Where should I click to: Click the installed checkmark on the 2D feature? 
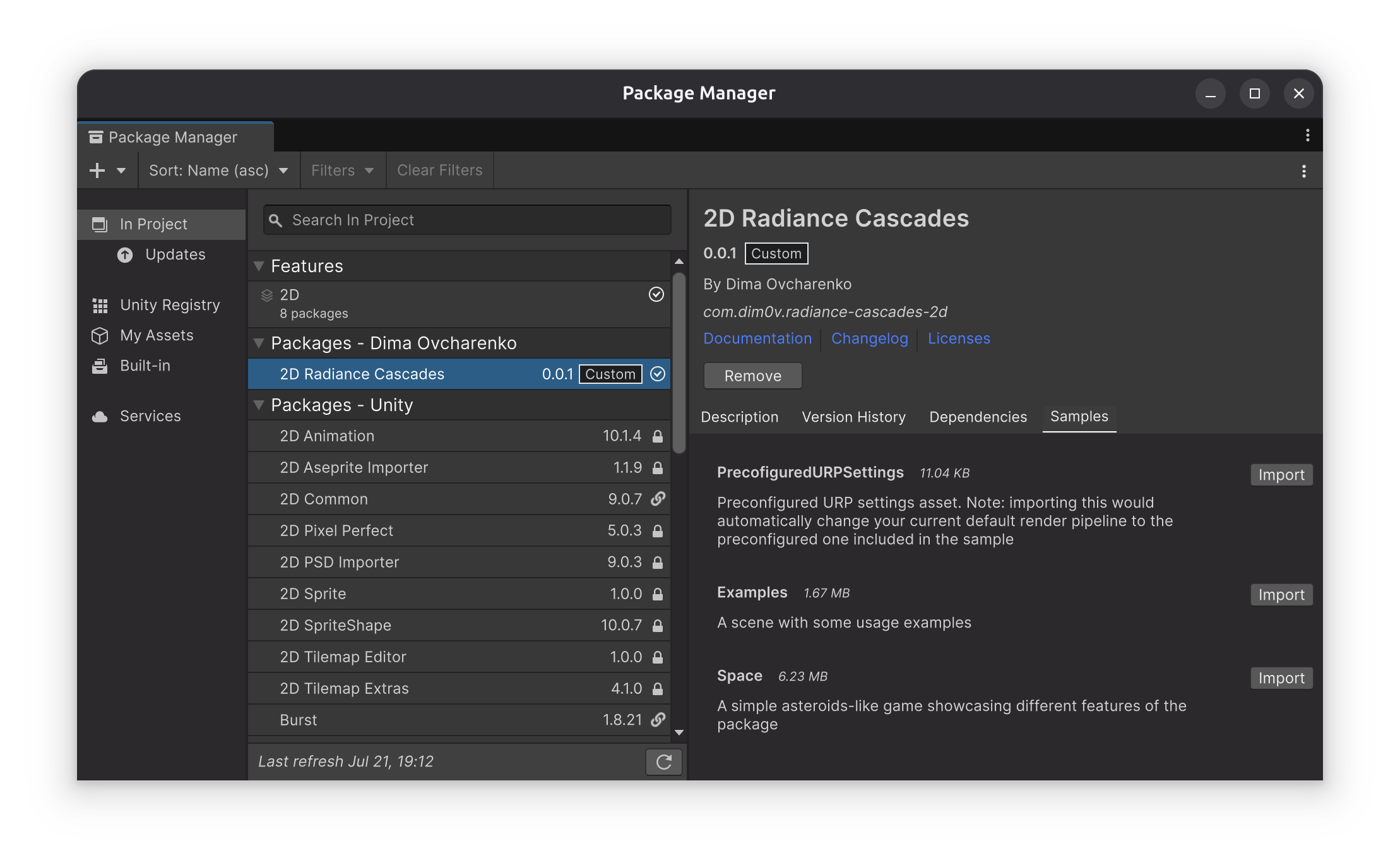[x=656, y=294]
